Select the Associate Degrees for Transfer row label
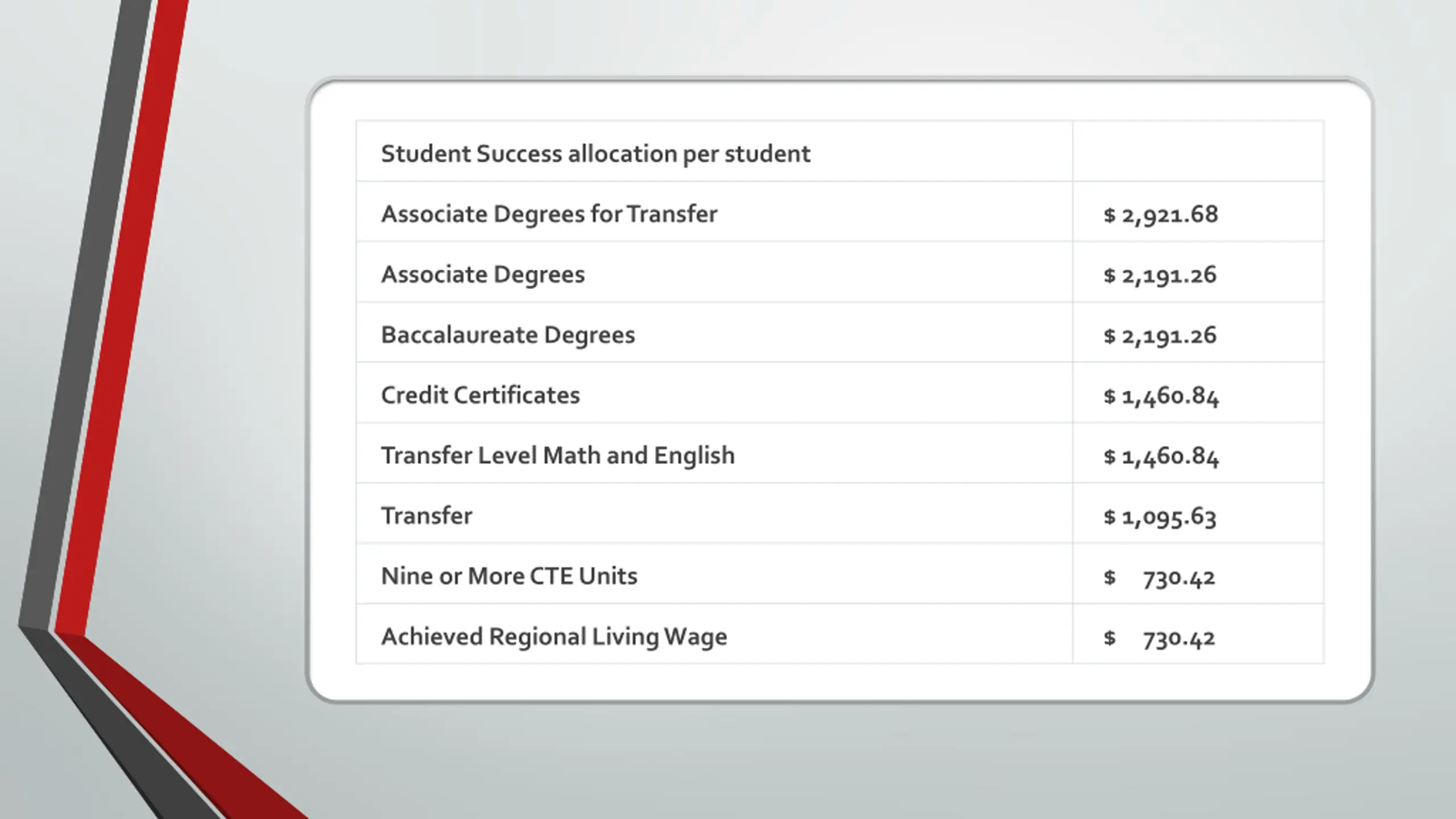This screenshot has width=1456, height=819. point(549,214)
